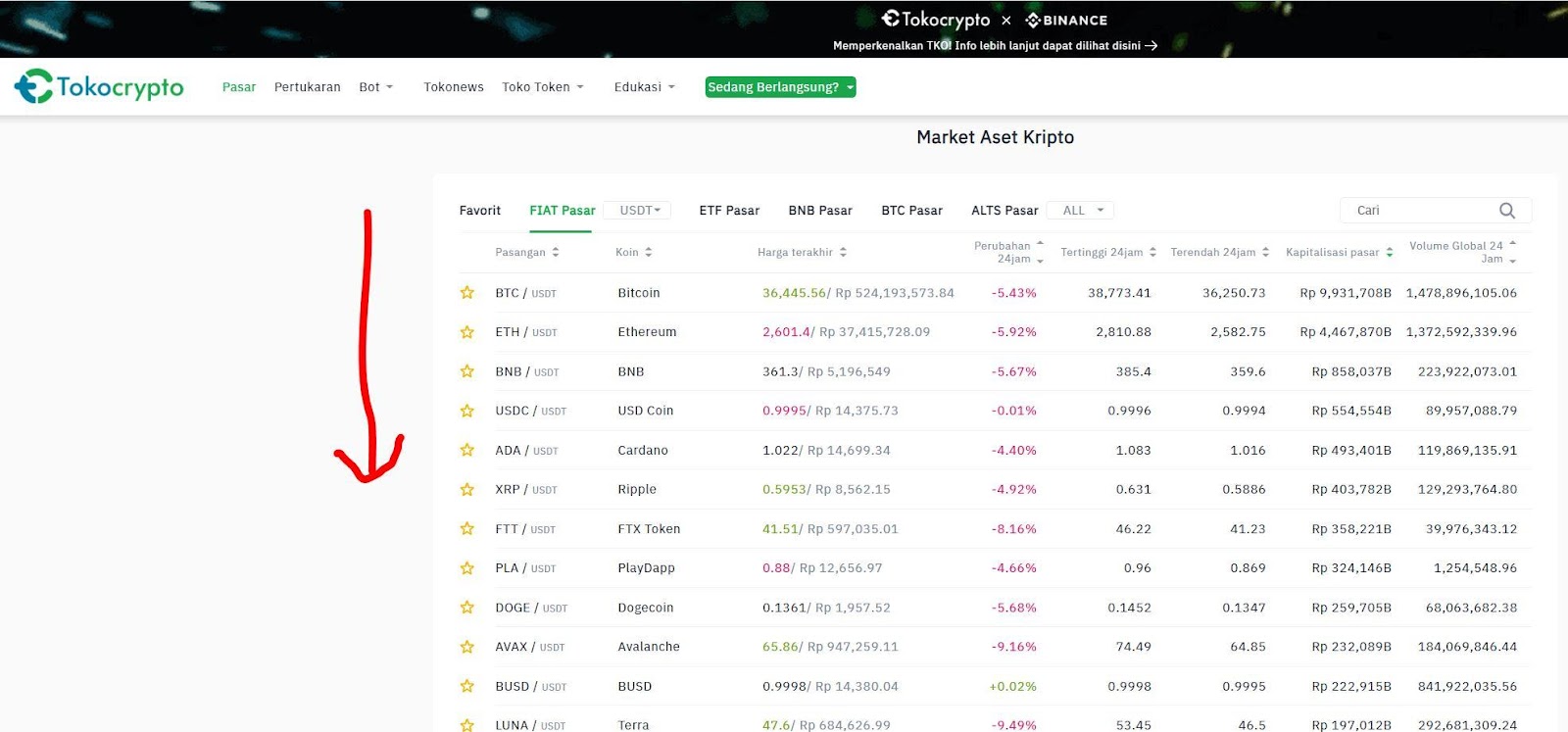Click the -9.16% change for AVAX

point(1013,647)
